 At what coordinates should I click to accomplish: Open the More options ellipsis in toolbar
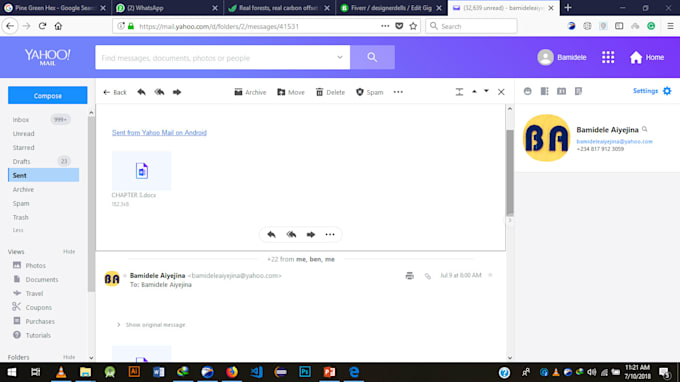point(398,92)
